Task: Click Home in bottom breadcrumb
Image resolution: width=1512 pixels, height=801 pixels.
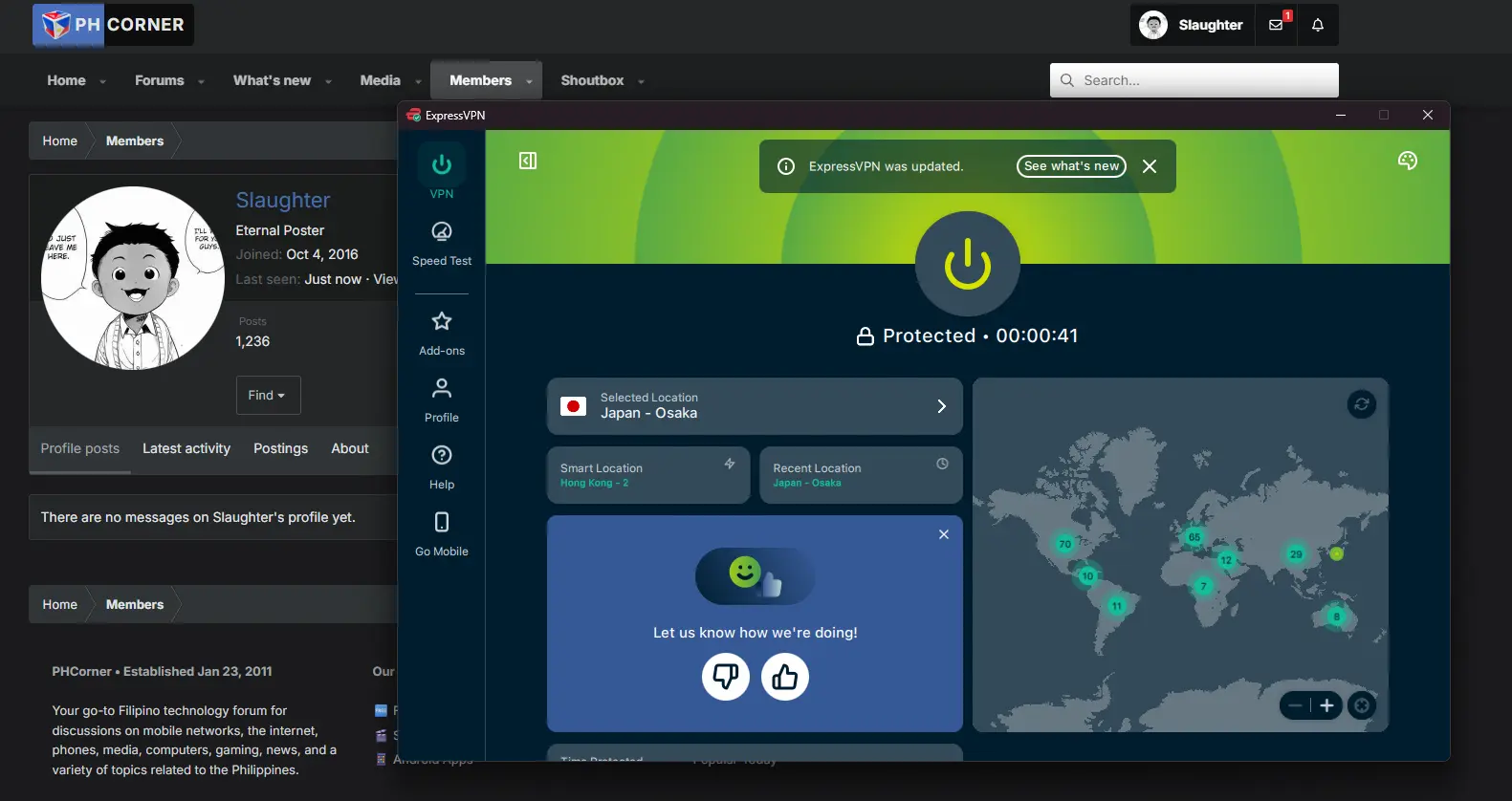Action: pyautogui.click(x=59, y=604)
